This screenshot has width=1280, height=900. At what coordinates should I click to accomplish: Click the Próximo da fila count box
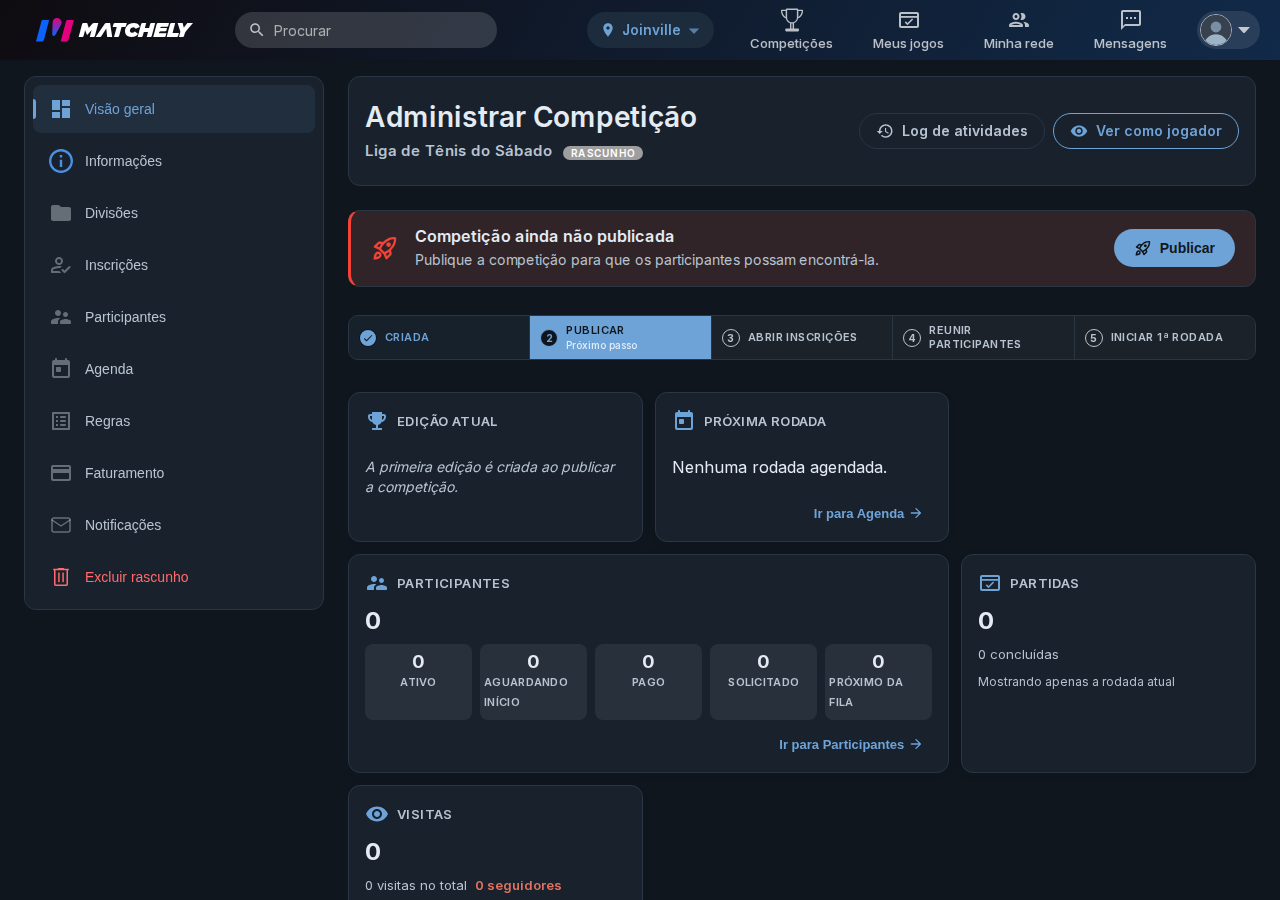pyautogui.click(x=878, y=682)
